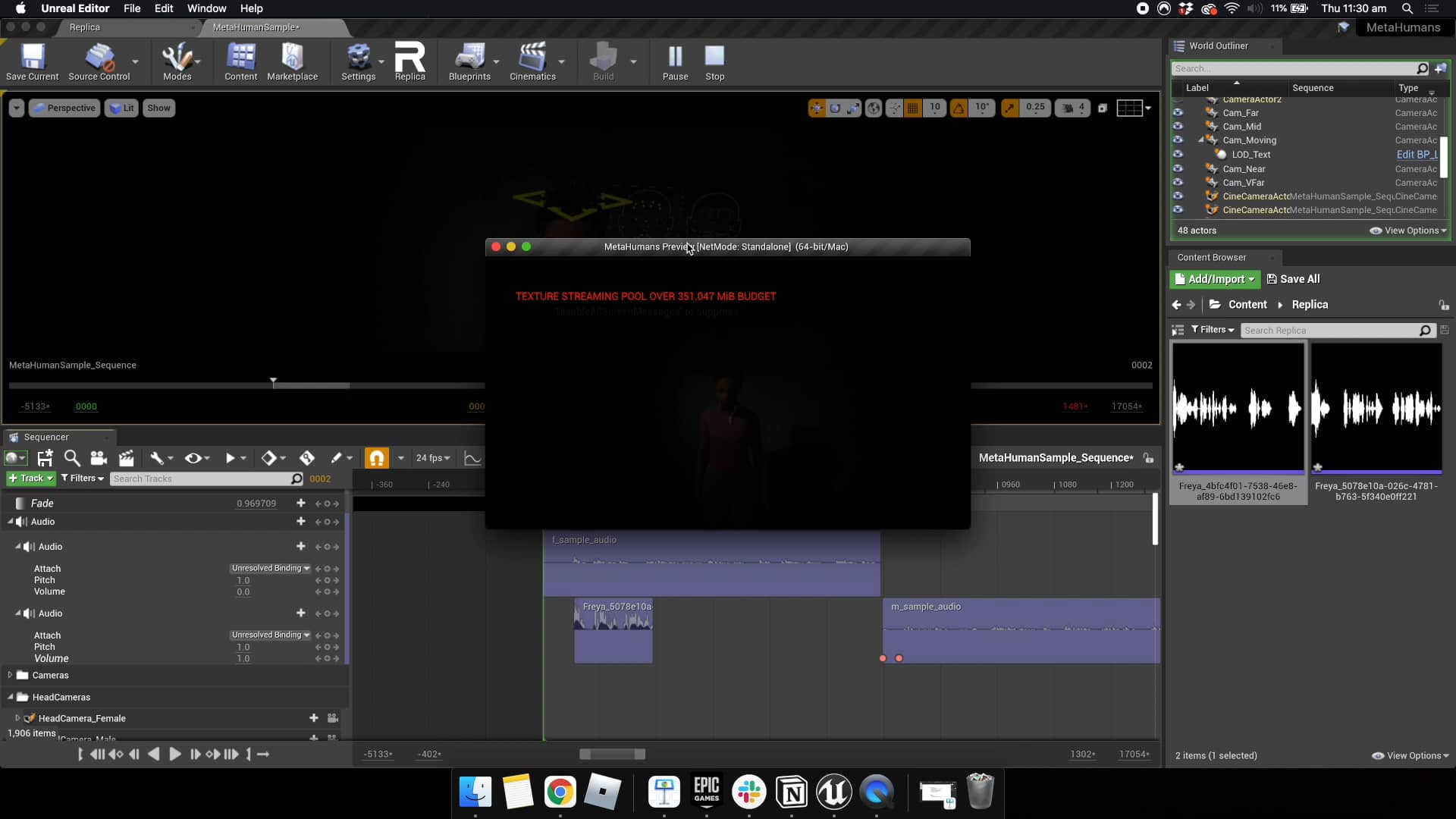Click the wrench settings icon in Sequencer toolbar
The height and width of the screenshot is (819, 1456).
(157, 458)
